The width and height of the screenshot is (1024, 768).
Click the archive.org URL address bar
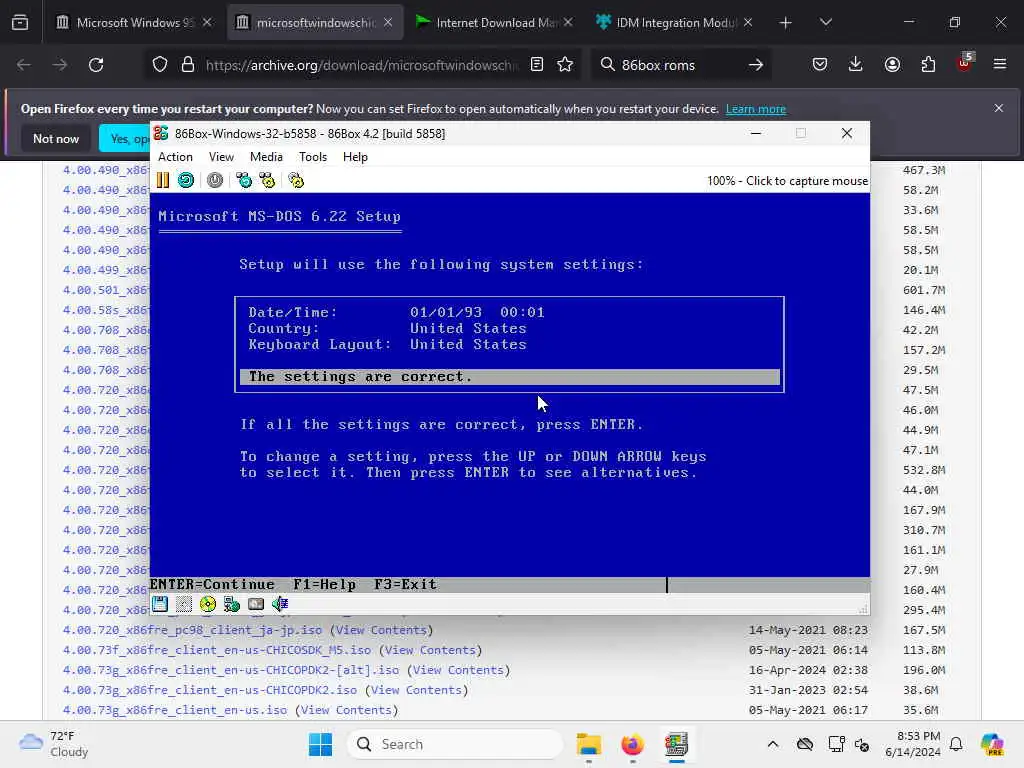pos(361,65)
